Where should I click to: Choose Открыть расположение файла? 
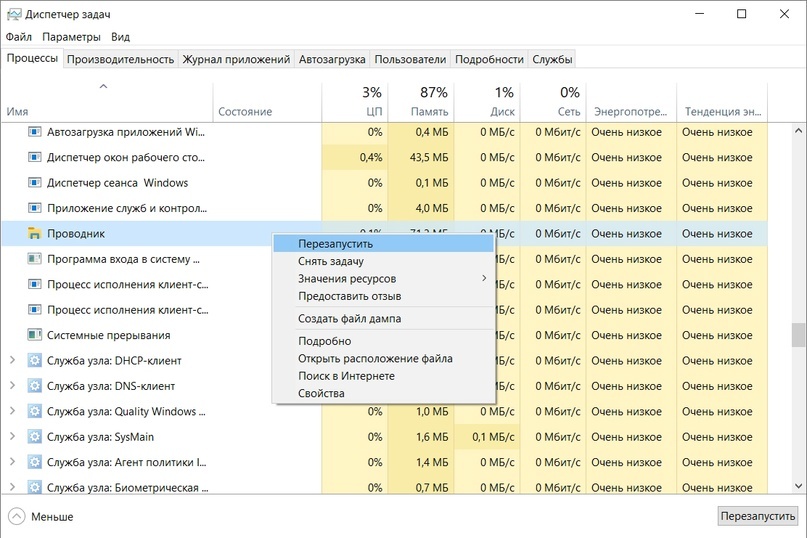click(383, 358)
